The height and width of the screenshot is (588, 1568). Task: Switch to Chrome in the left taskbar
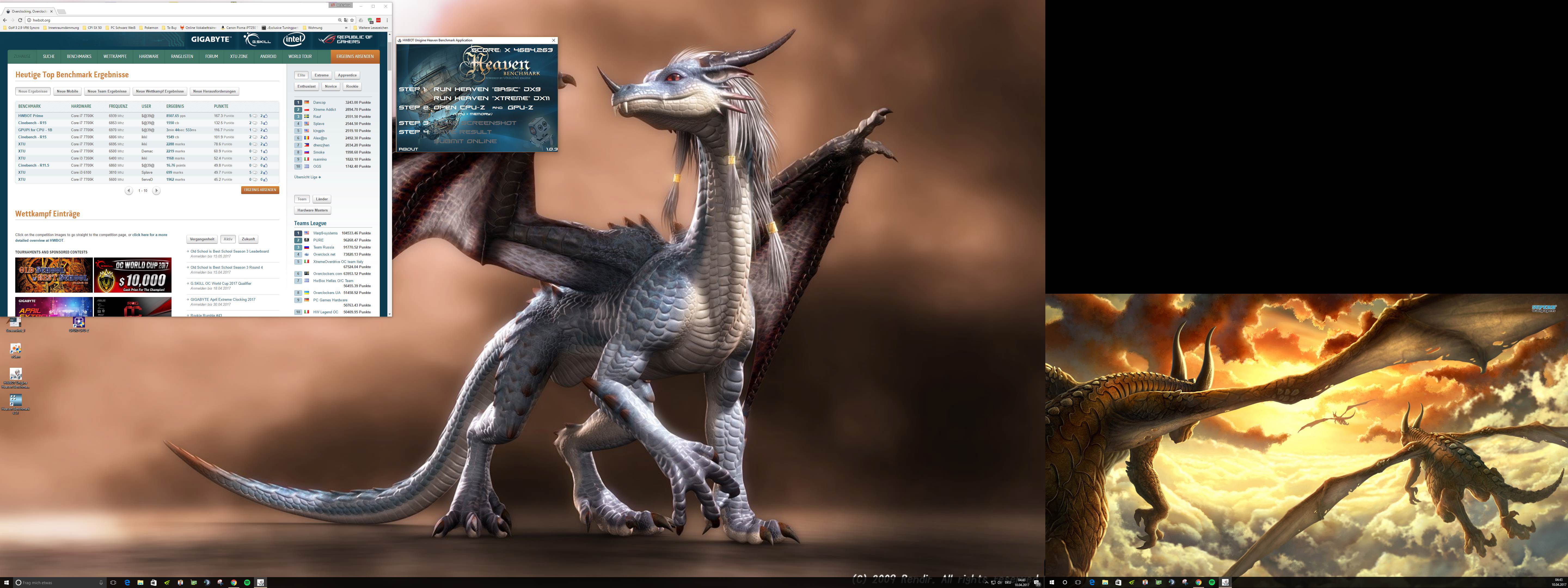click(234, 583)
